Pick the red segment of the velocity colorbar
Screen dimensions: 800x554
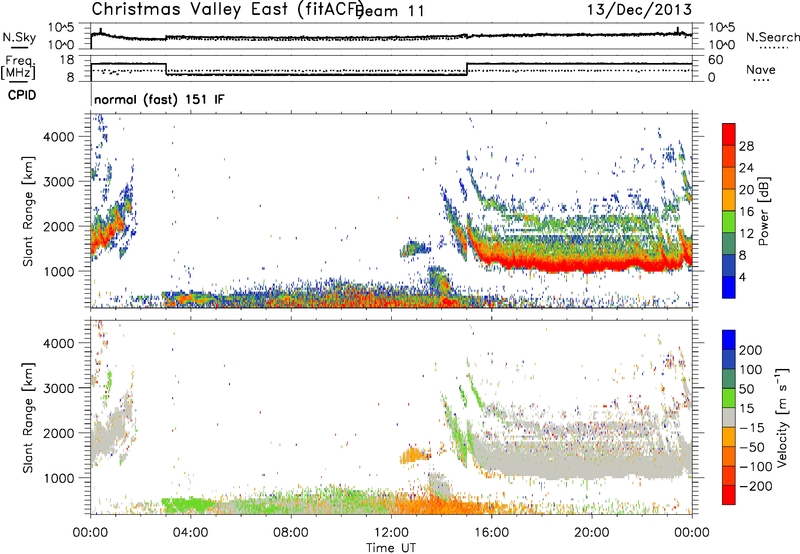click(729, 495)
